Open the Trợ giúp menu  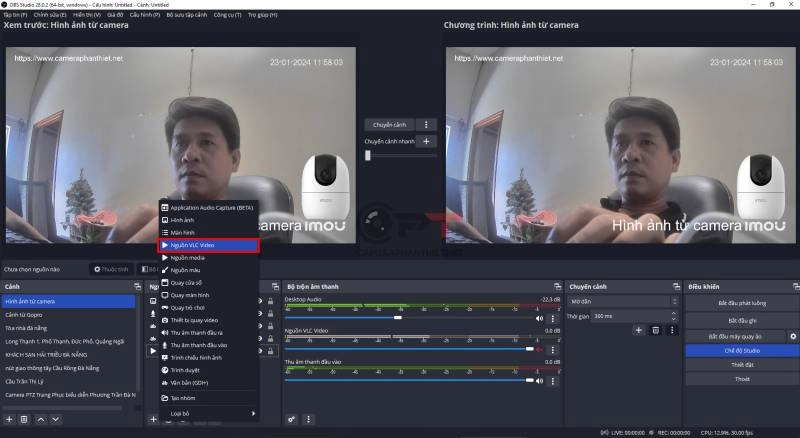(263, 15)
